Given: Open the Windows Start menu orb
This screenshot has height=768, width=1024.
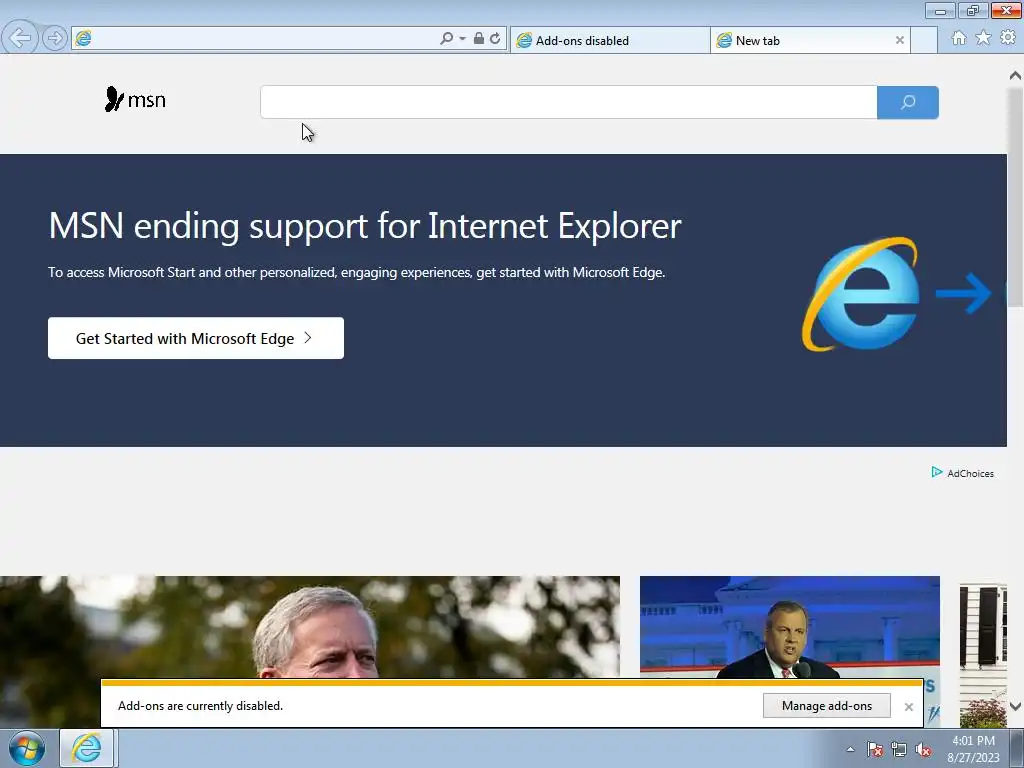Looking at the screenshot, I should coord(27,748).
